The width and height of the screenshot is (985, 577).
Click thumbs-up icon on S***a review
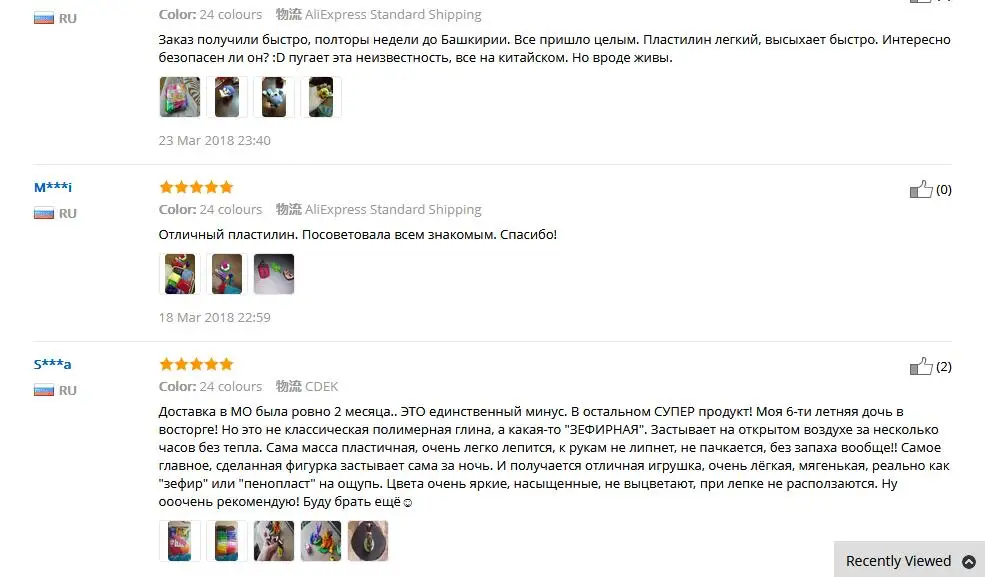tap(921, 366)
